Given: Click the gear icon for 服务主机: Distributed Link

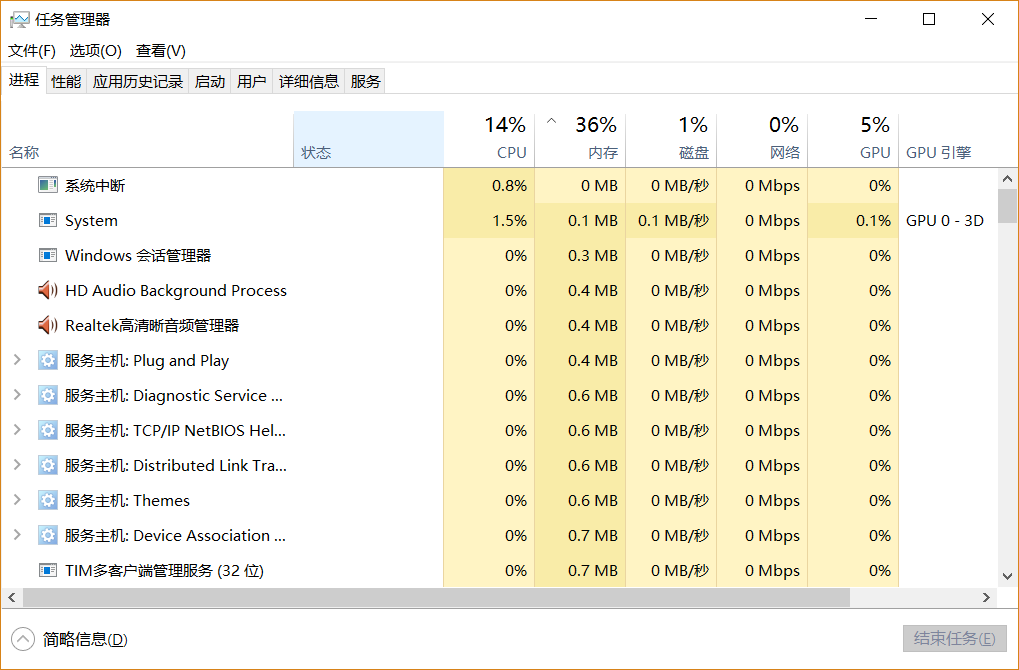Looking at the screenshot, I should tap(47, 465).
